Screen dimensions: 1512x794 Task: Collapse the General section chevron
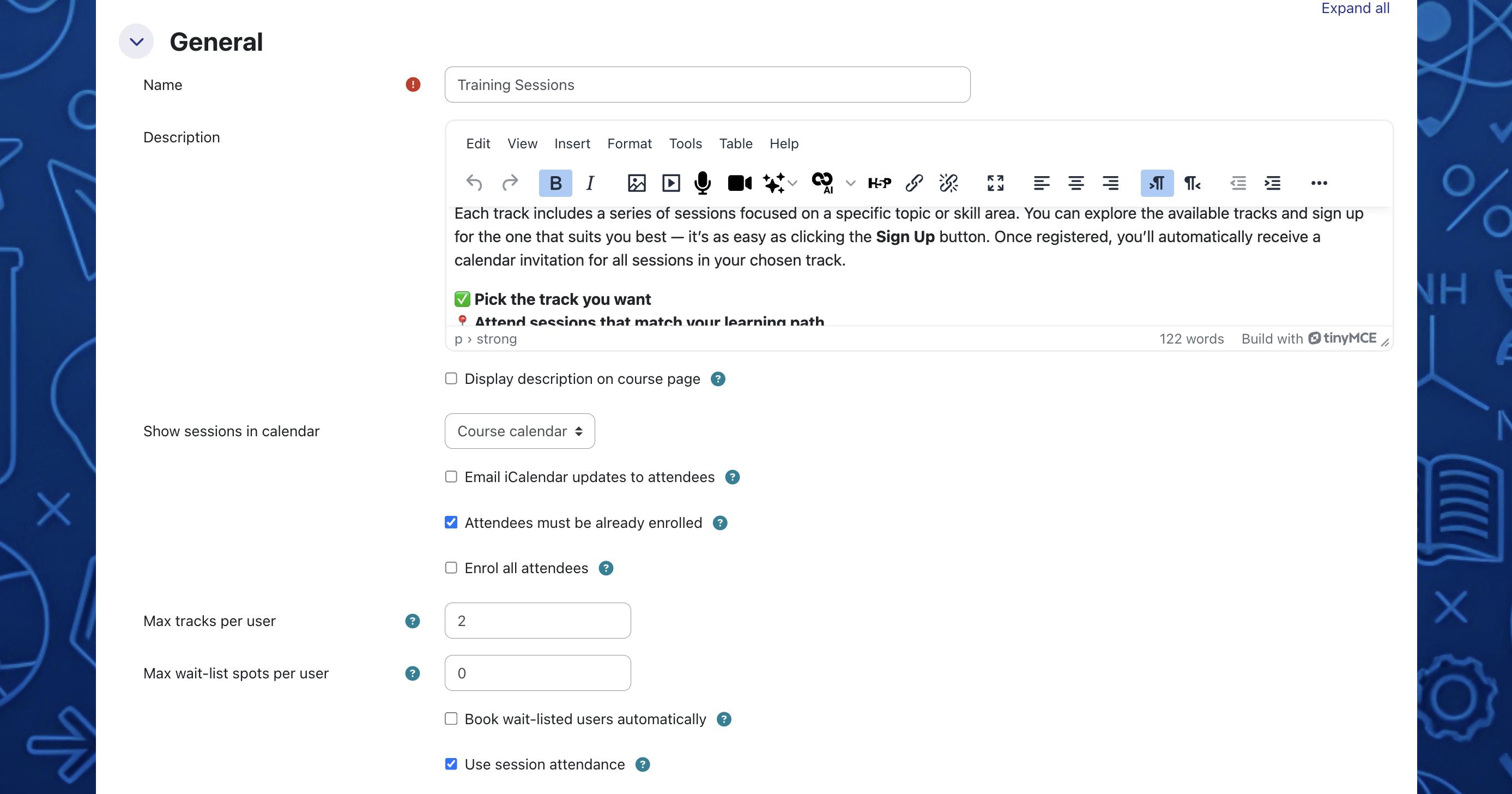click(136, 41)
